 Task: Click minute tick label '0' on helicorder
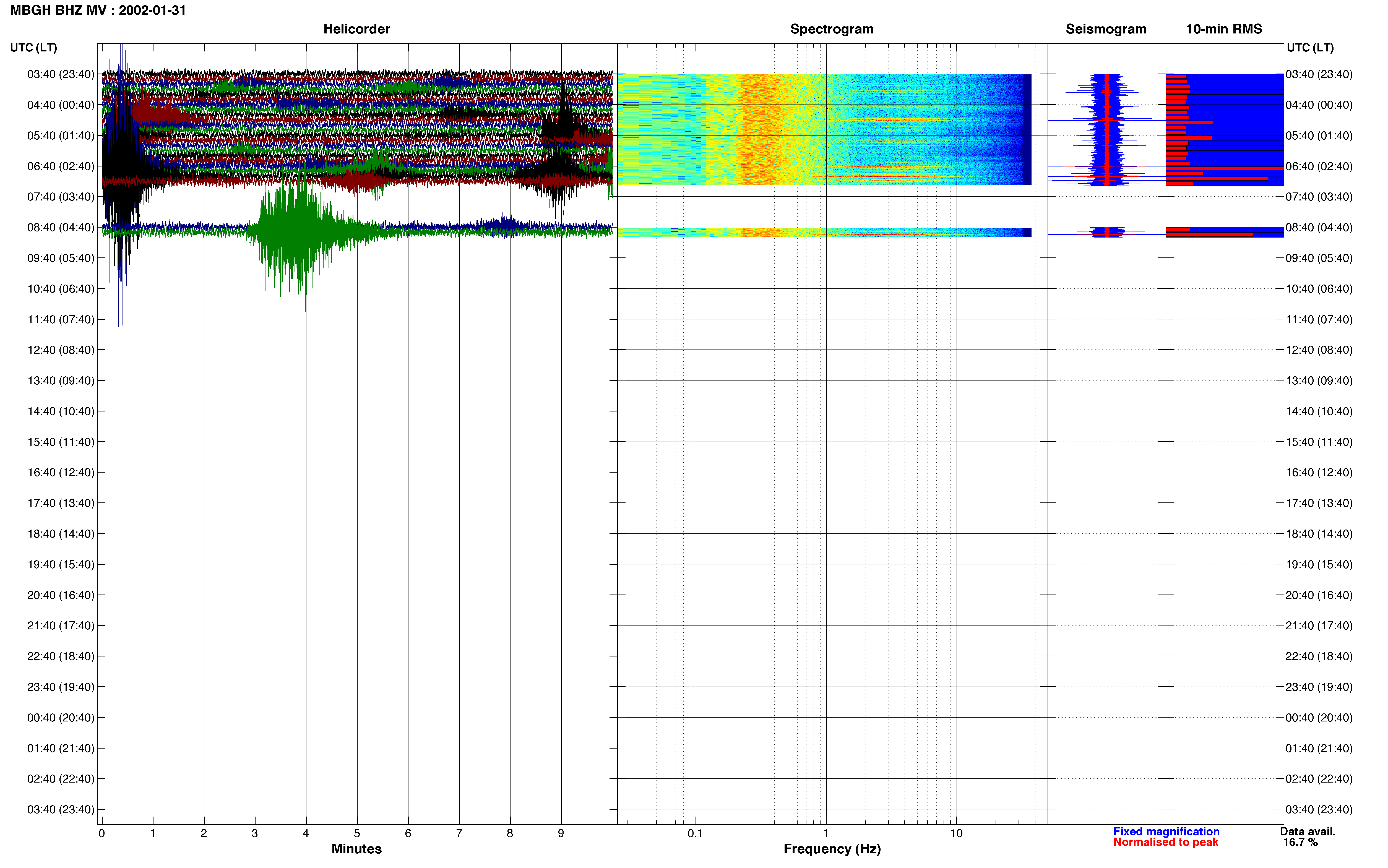[x=101, y=833]
